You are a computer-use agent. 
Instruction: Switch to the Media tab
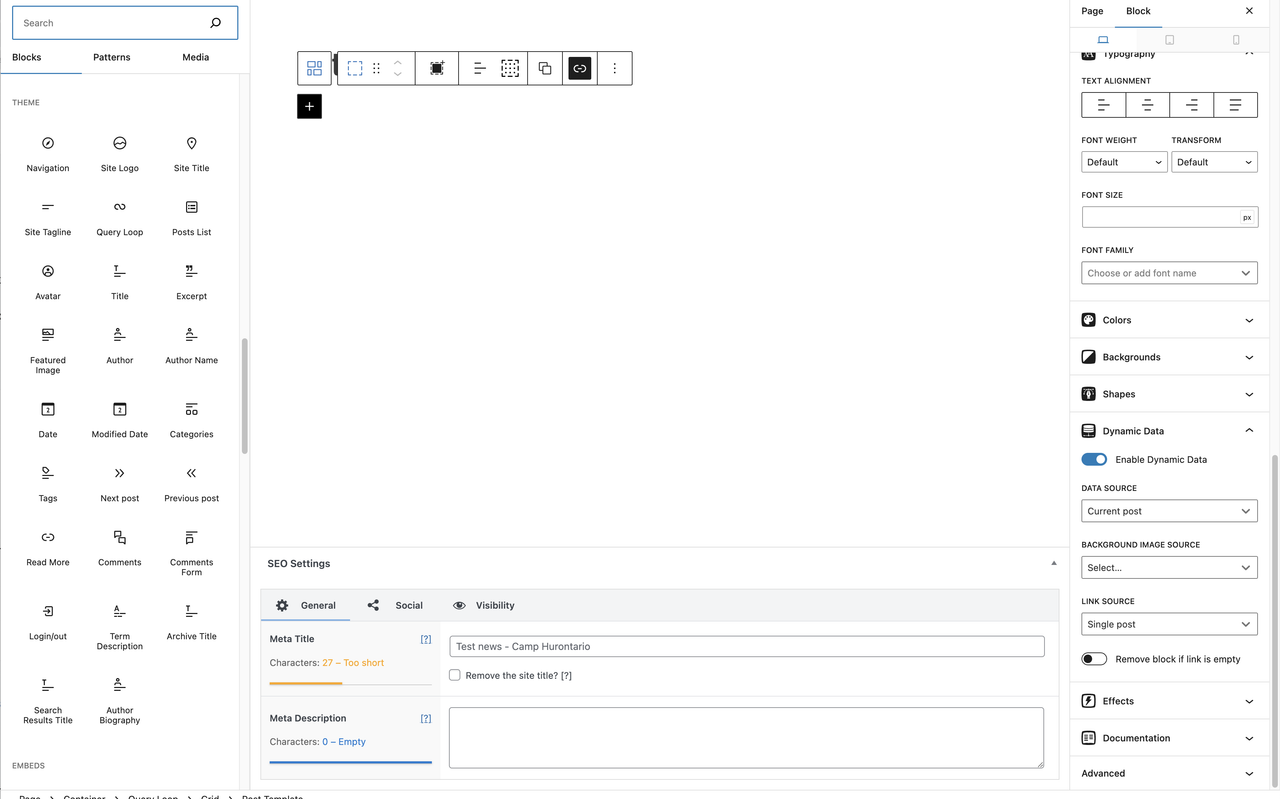coord(196,57)
